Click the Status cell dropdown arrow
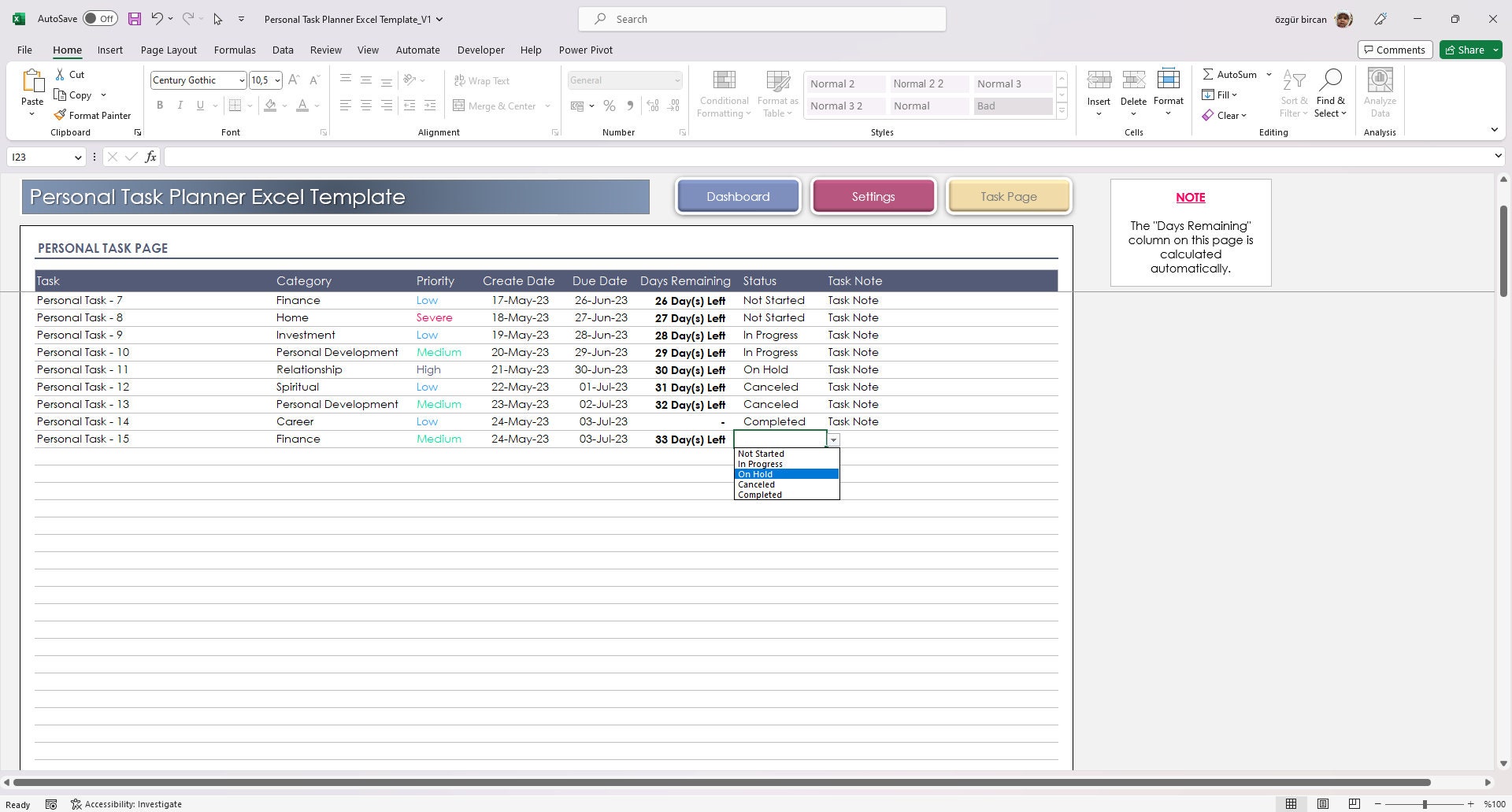The width and height of the screenshot is (1512, 812). [x=833, y=440]
